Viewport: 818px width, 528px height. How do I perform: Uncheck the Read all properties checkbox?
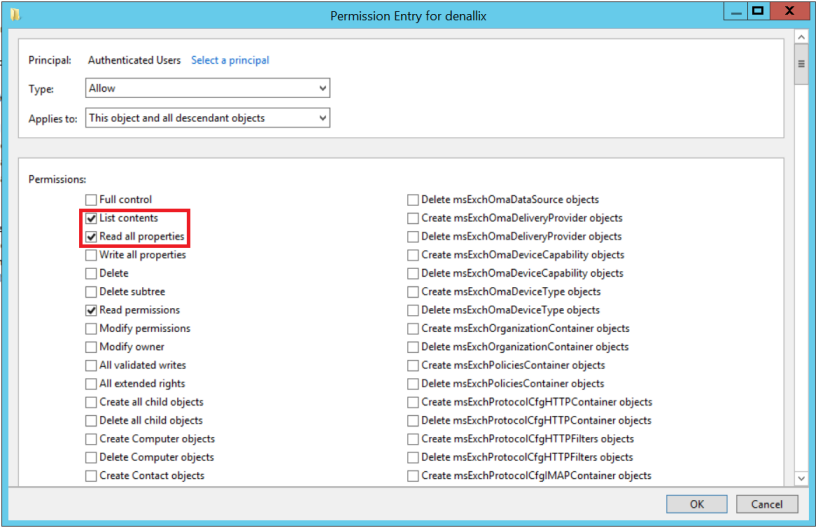[91, 236]
